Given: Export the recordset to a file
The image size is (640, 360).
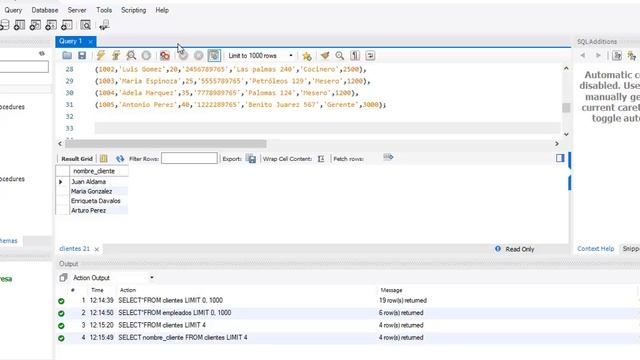Looking at the screenshot, I should point(251,159).
